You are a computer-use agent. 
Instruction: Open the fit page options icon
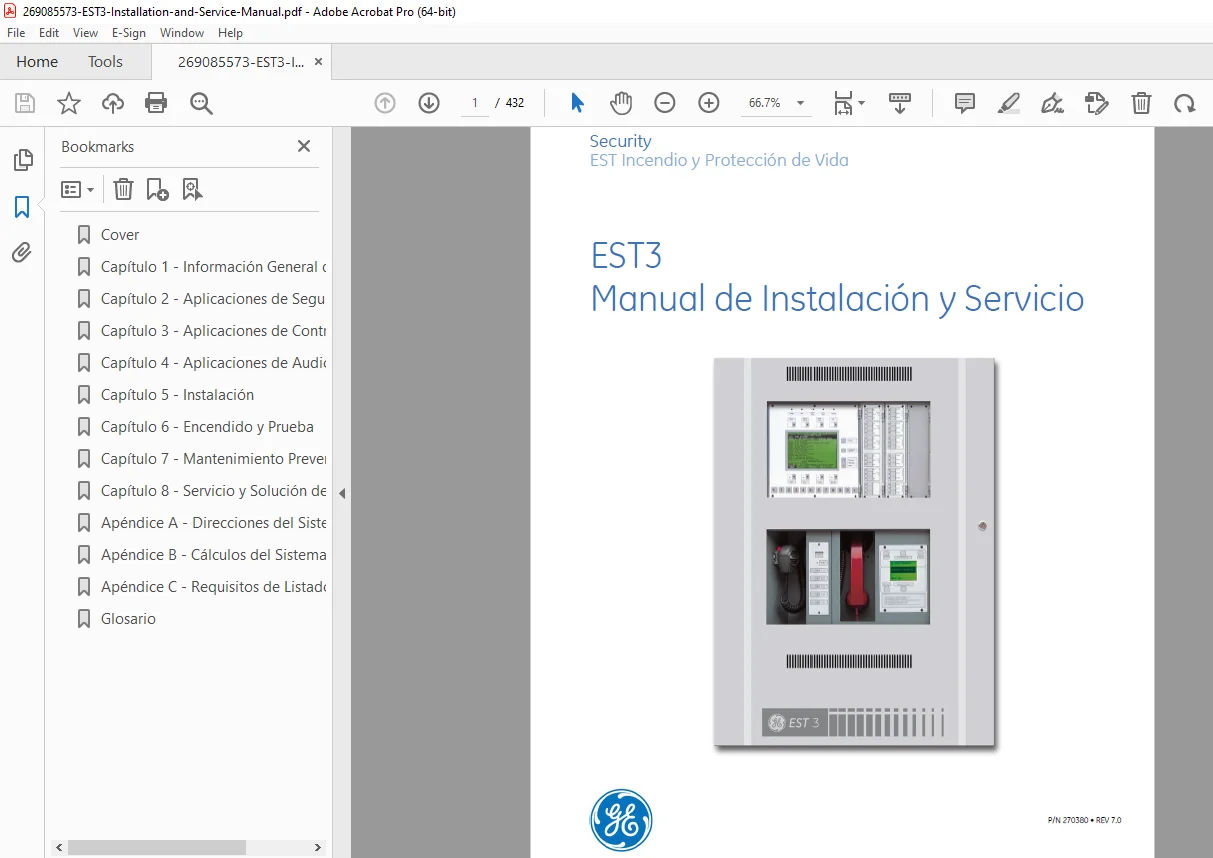click(849, 103)
